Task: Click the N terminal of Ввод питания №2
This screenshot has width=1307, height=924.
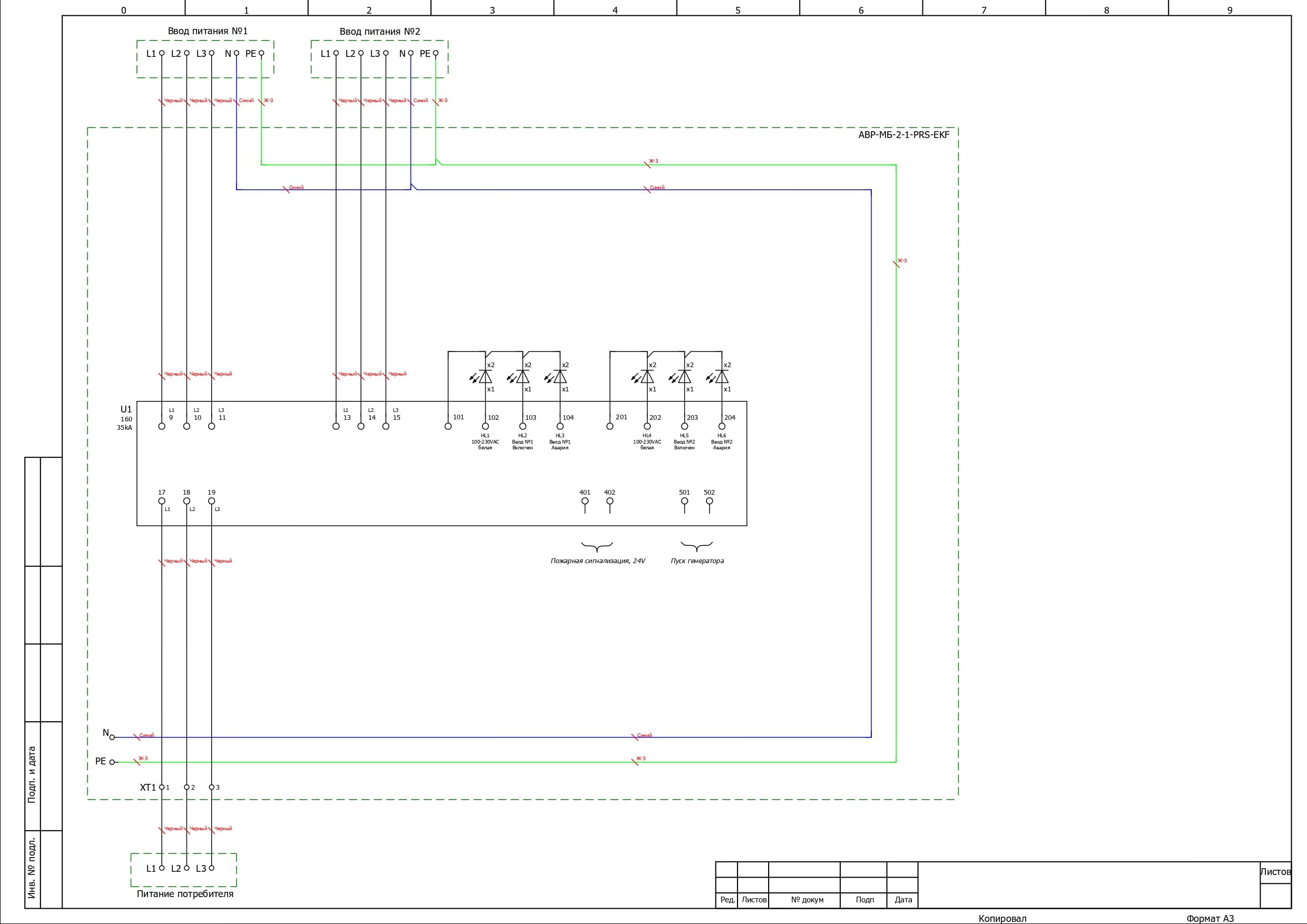Action: tap(410, 54)
